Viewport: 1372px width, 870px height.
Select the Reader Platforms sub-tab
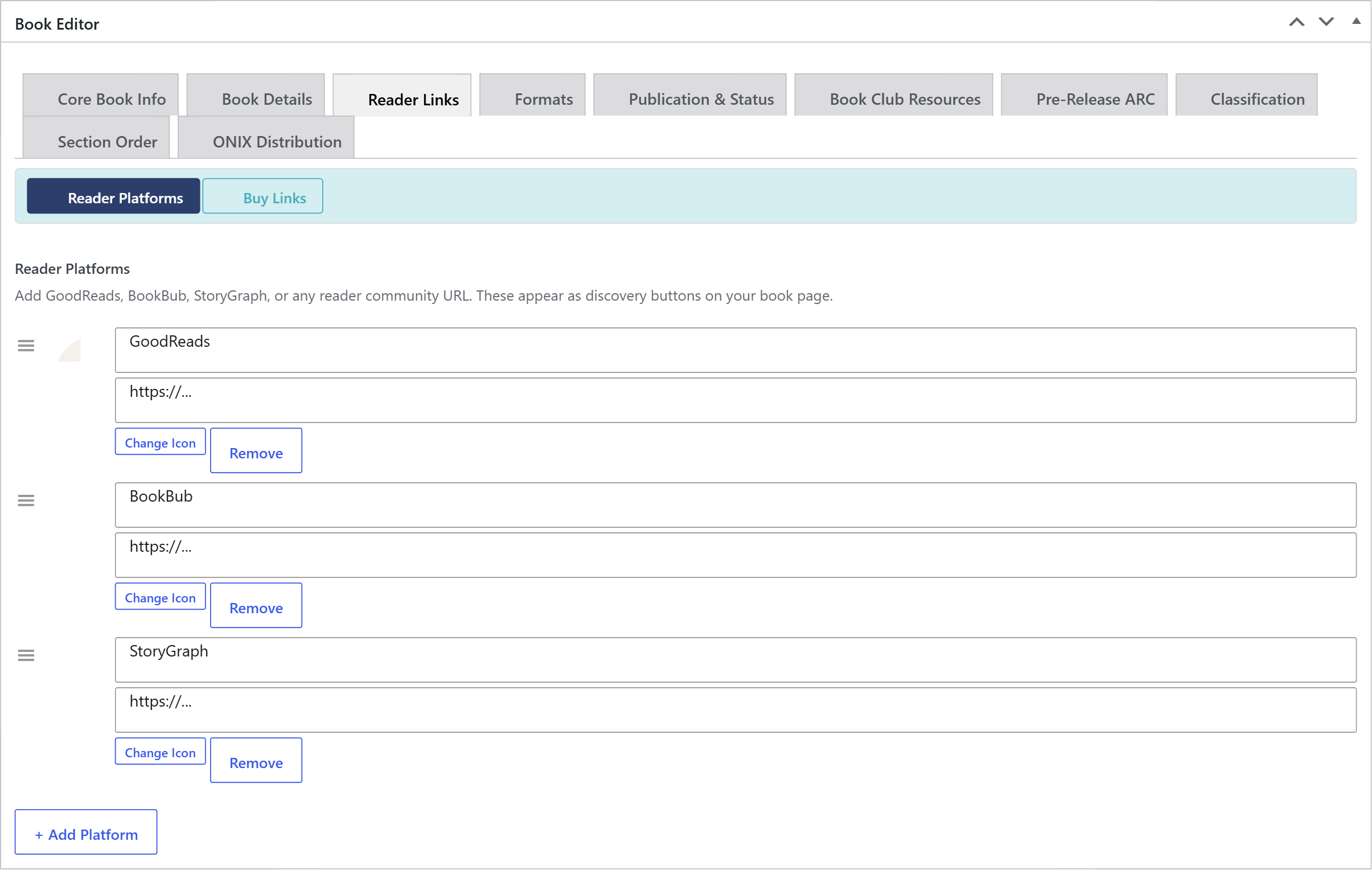click(x=113, y=196)
